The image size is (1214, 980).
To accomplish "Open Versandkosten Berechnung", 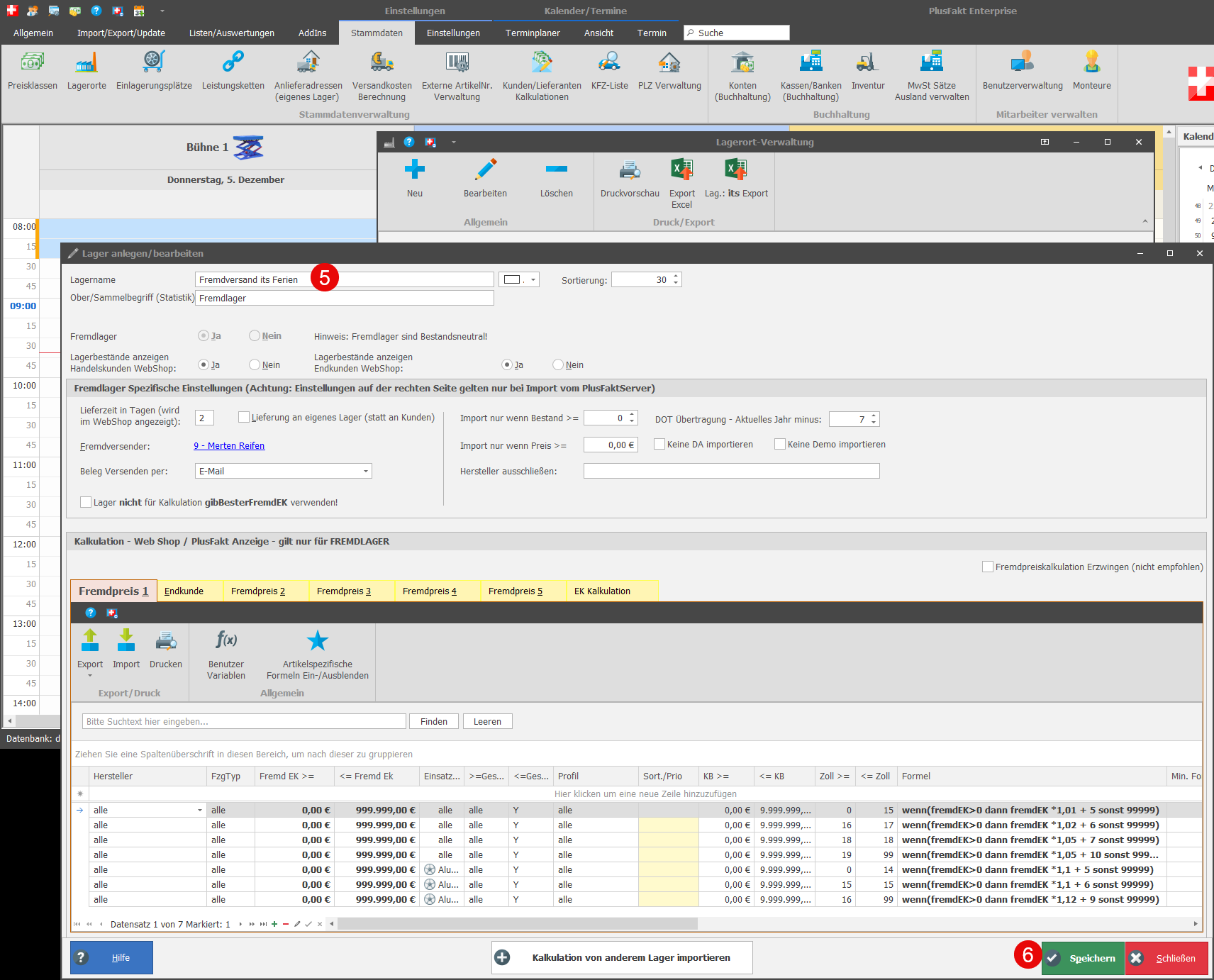I will [382, 77].
